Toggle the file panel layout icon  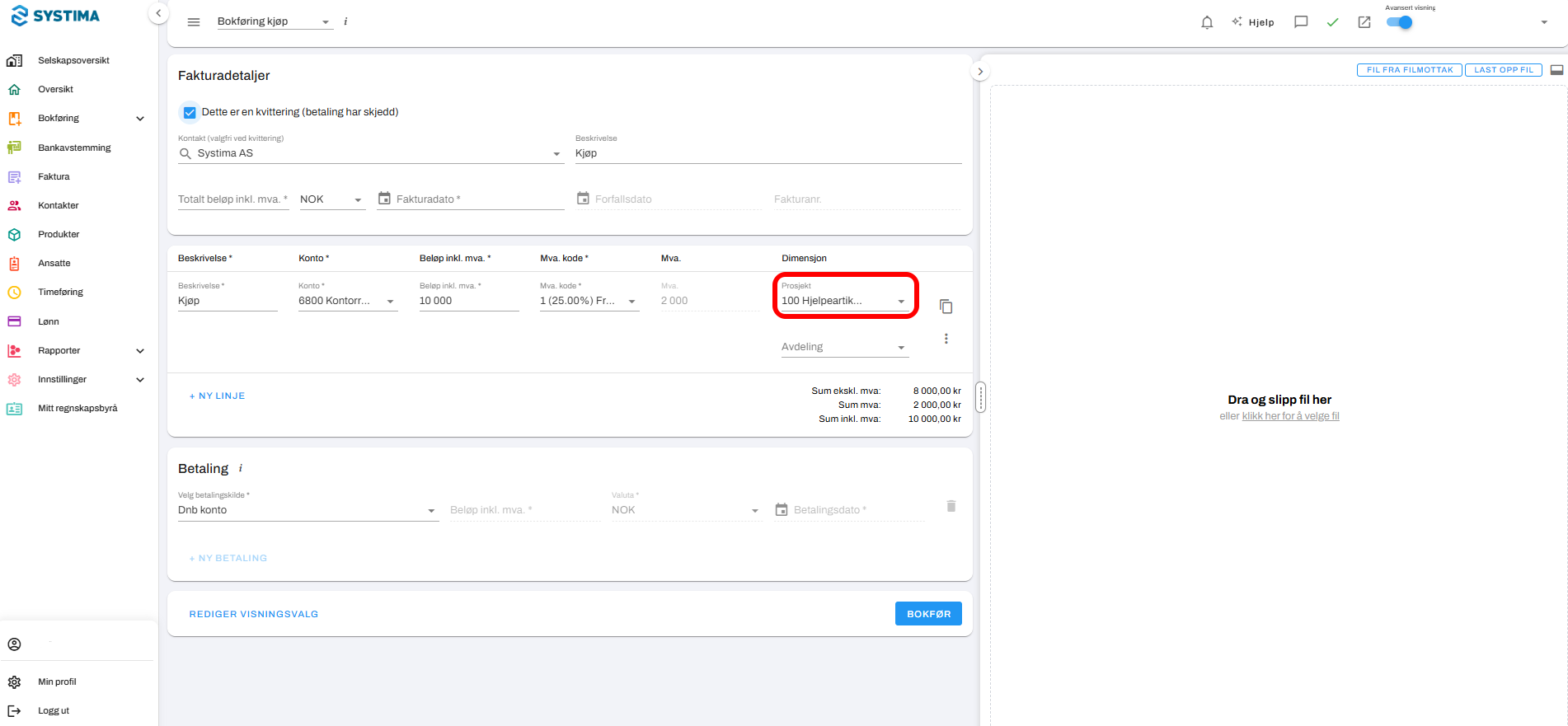pos(1557,70)
